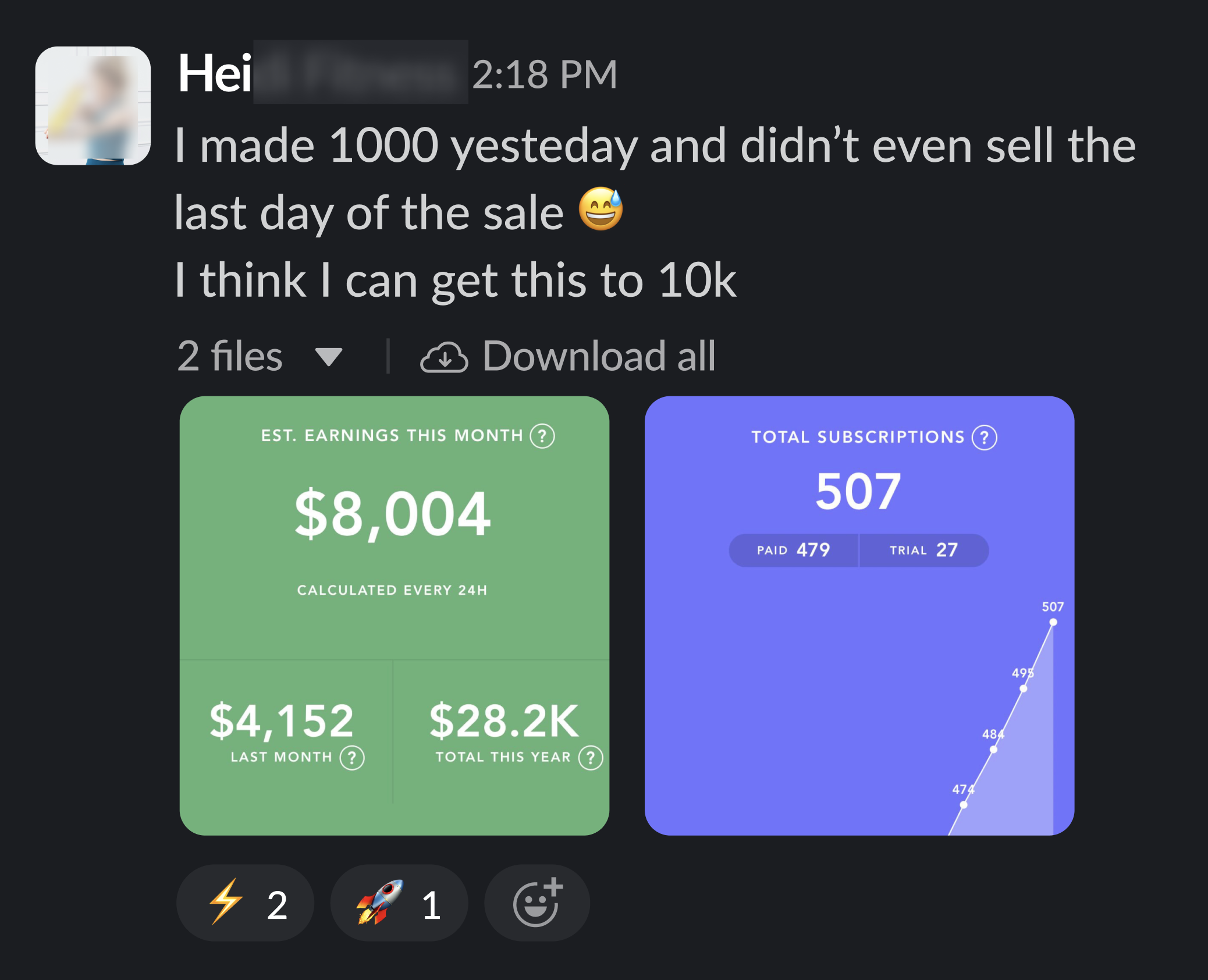Toggle the lightning bolt reaction

pos(246,903)
